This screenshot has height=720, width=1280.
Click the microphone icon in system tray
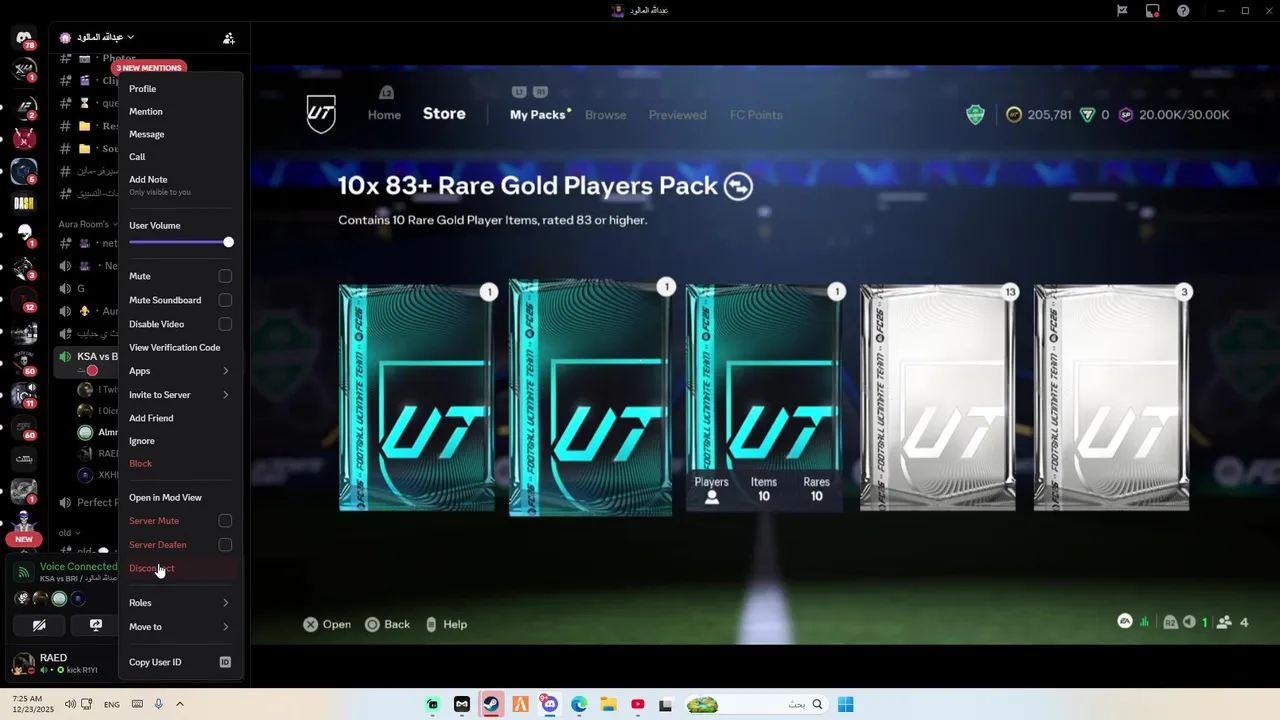tap(158, 704)
